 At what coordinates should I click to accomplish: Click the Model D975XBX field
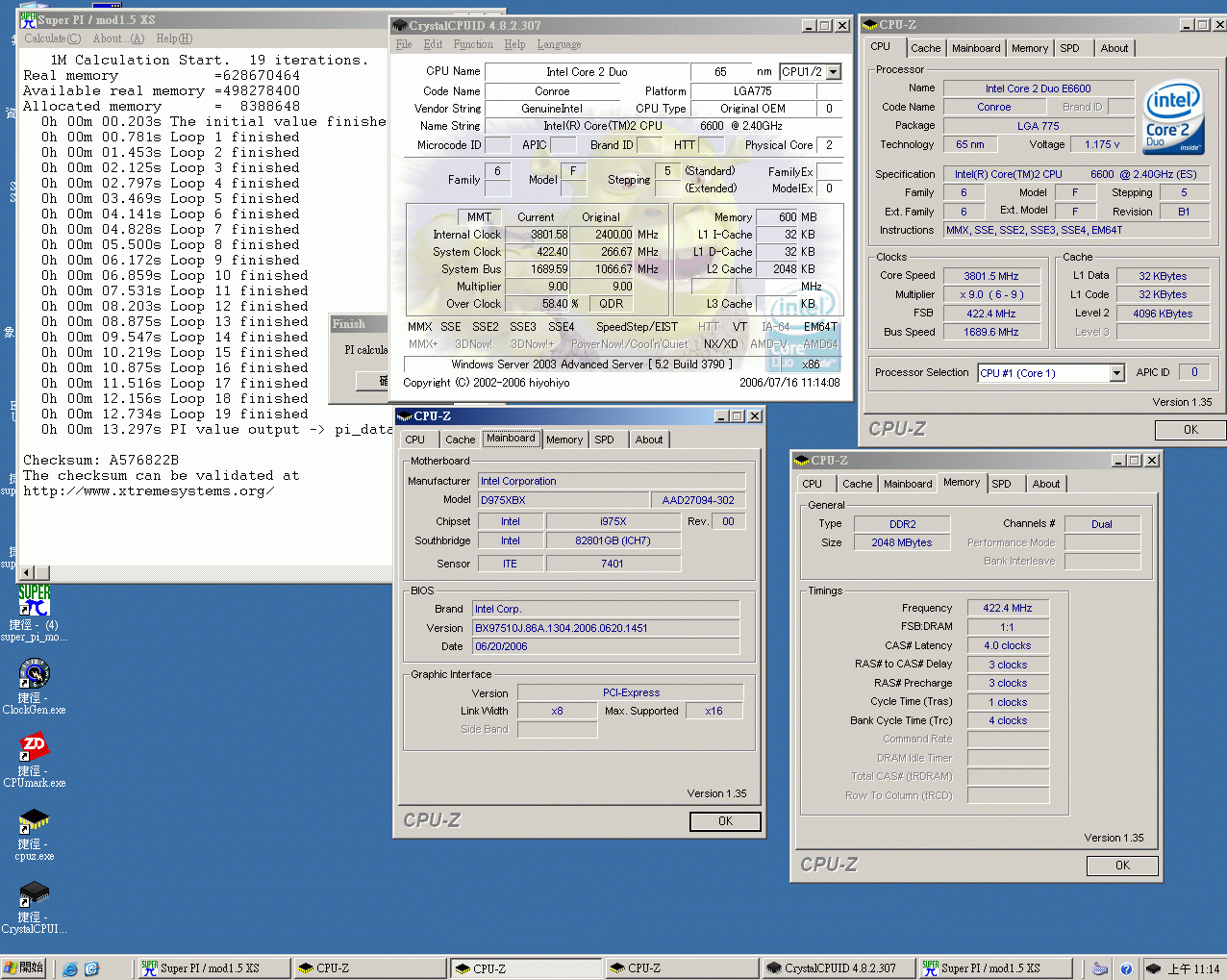point(563,500)
